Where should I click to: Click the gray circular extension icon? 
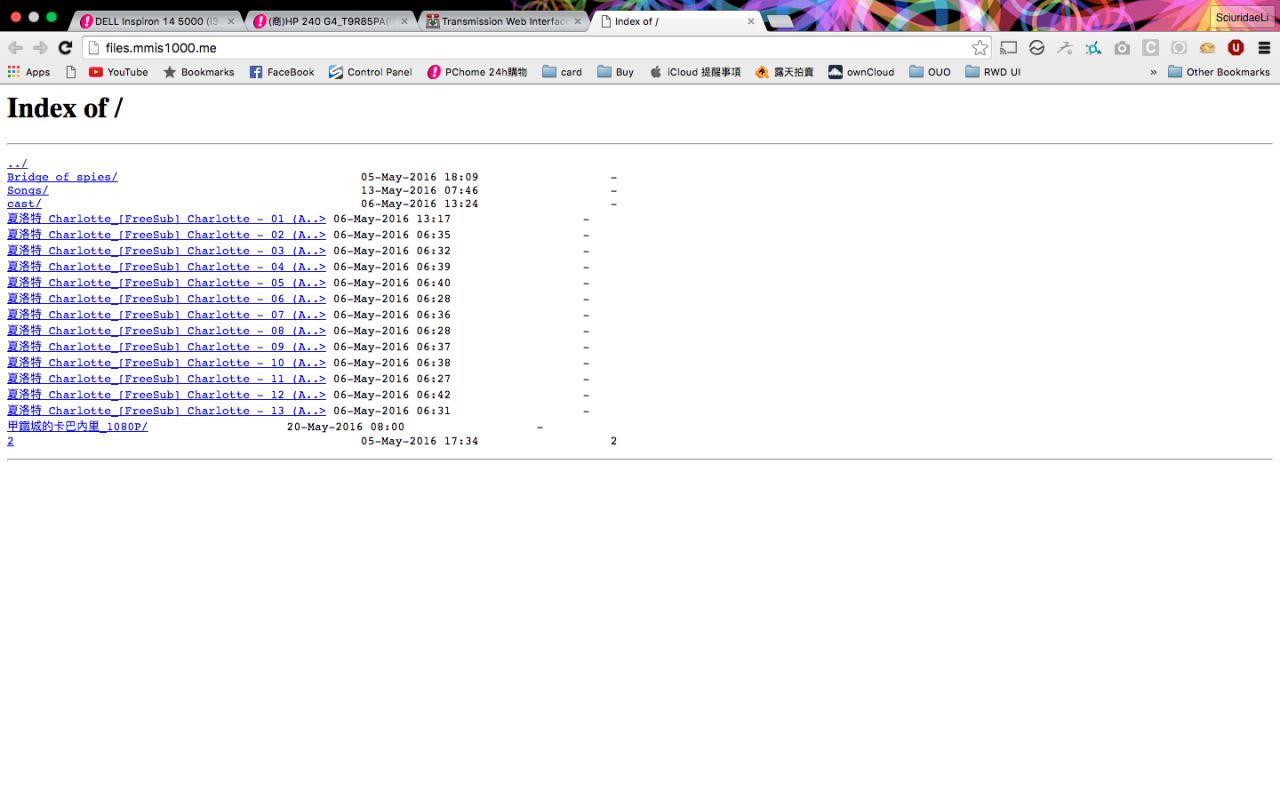click(x=1179, y=48)
